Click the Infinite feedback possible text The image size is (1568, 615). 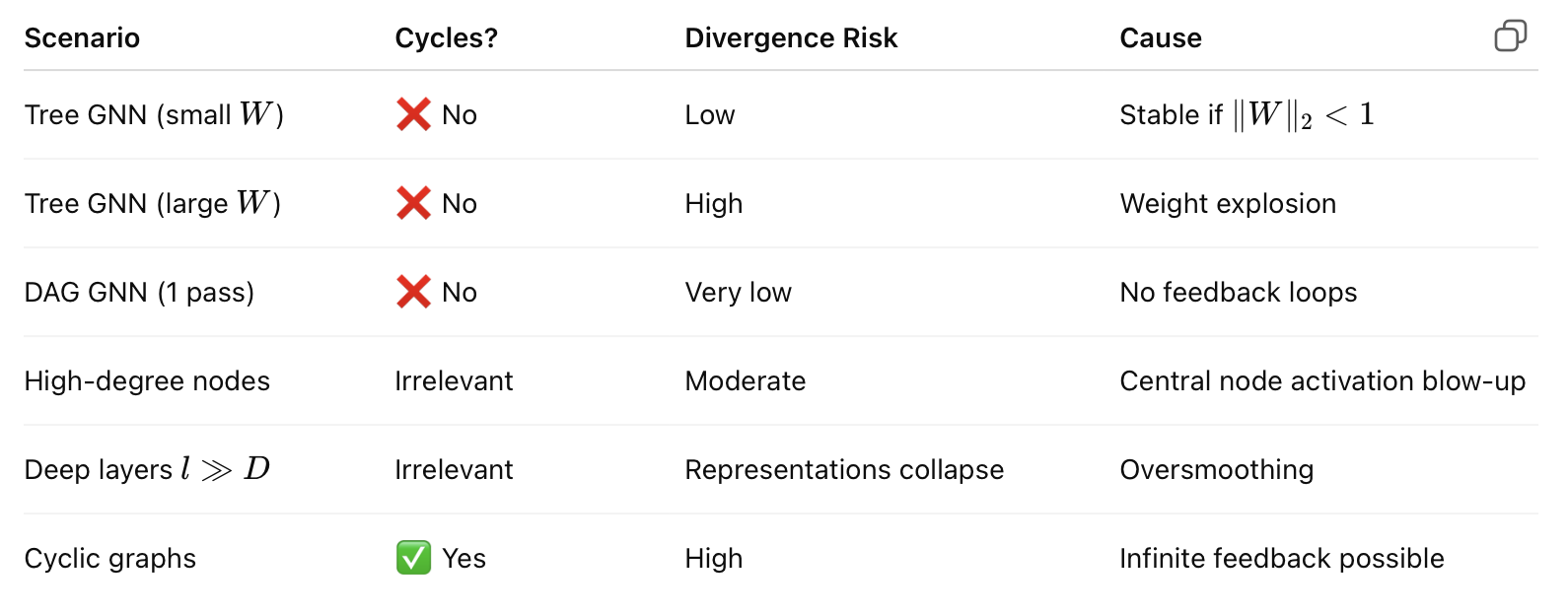(x=1281, y=559)
